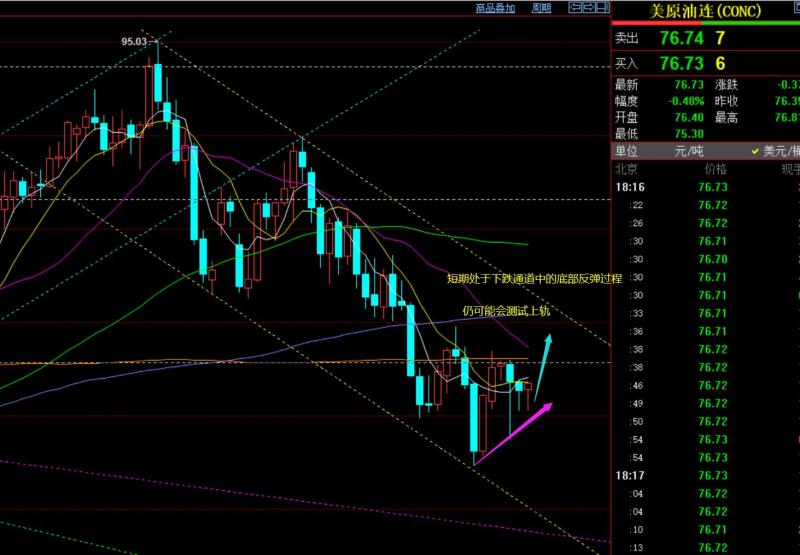Select the checked 美元/桶 unit option

pyautogui.click(x=776, y=151)
